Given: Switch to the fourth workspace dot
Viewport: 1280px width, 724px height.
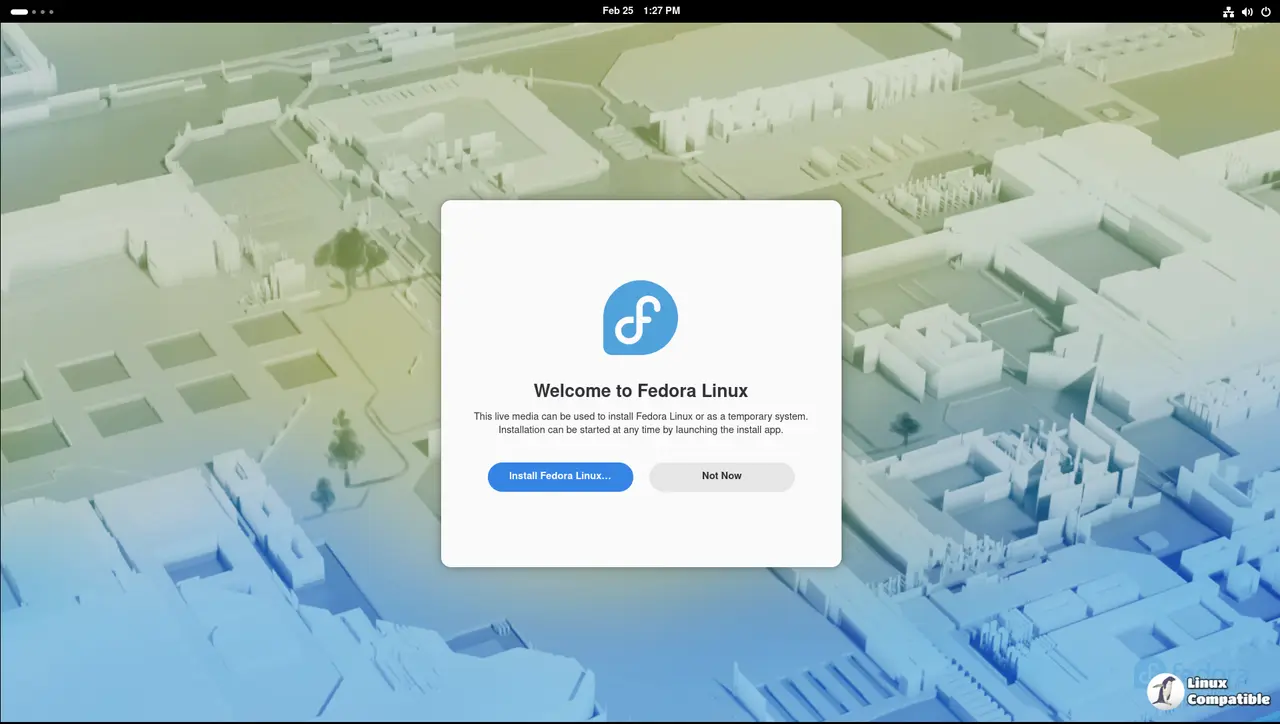Looking at the screenshot, I should tap(51, 12).
